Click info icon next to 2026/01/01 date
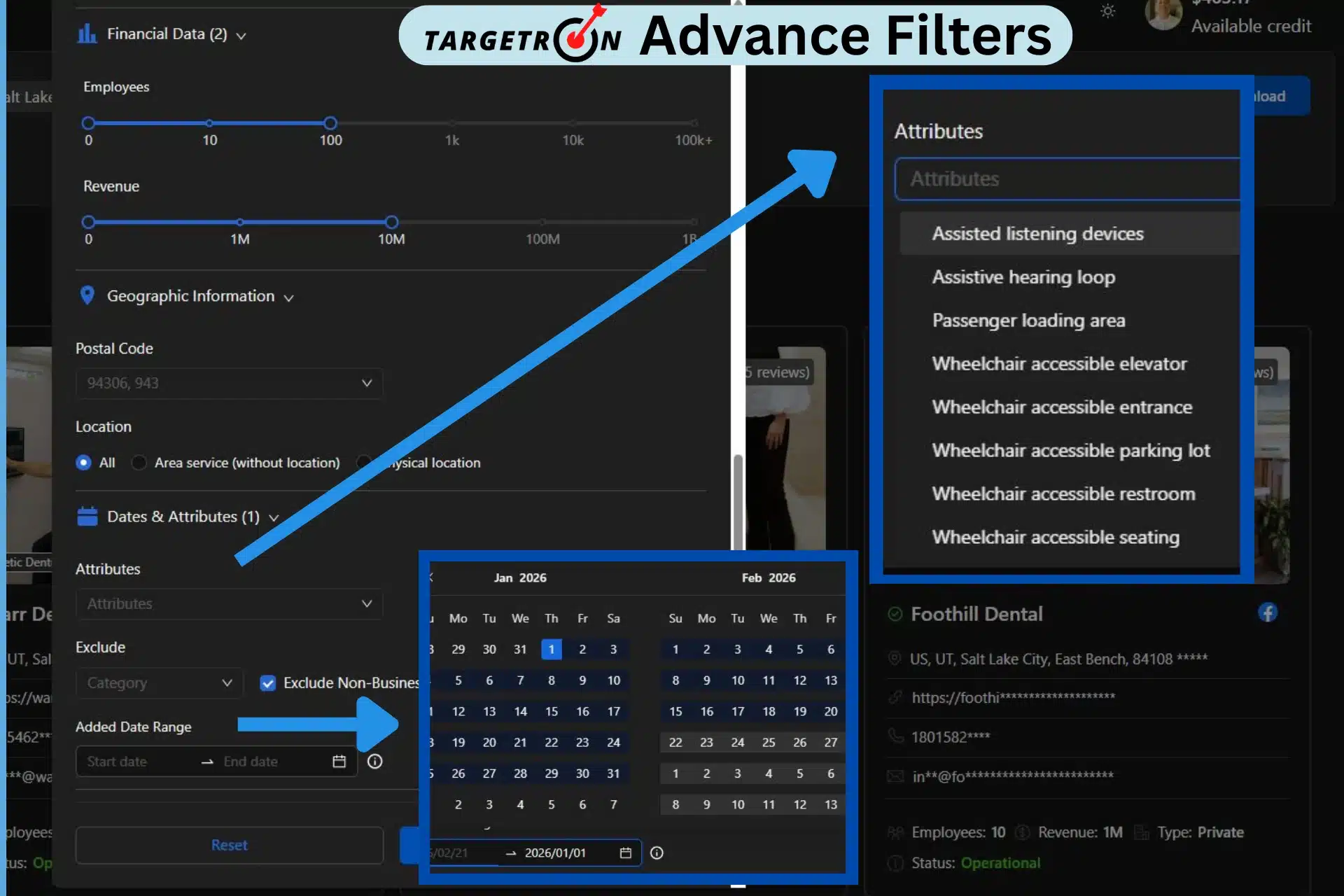The width and height of the screenshot is (1344, 896). point(657,853)
